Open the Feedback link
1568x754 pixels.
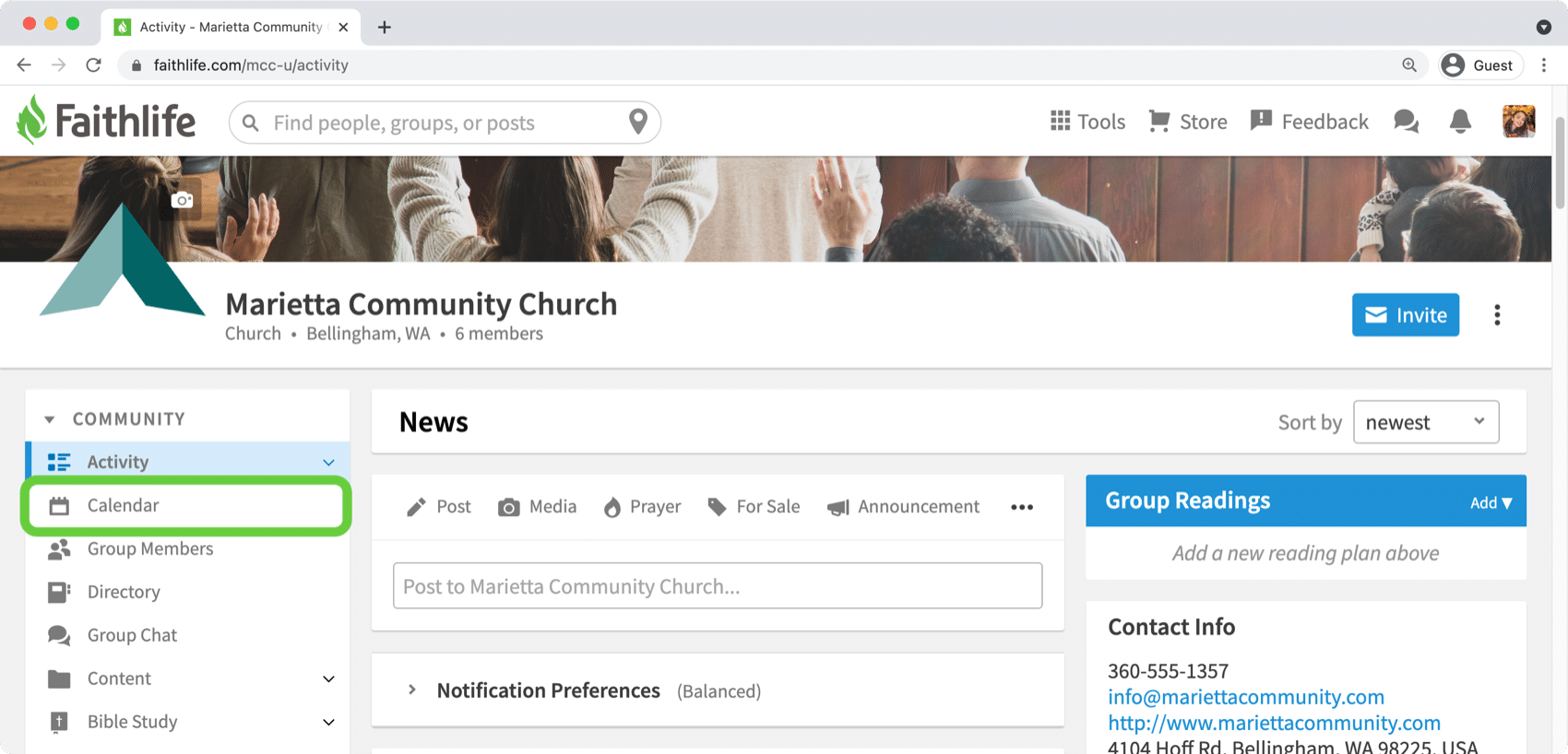tap(1309, 122)
